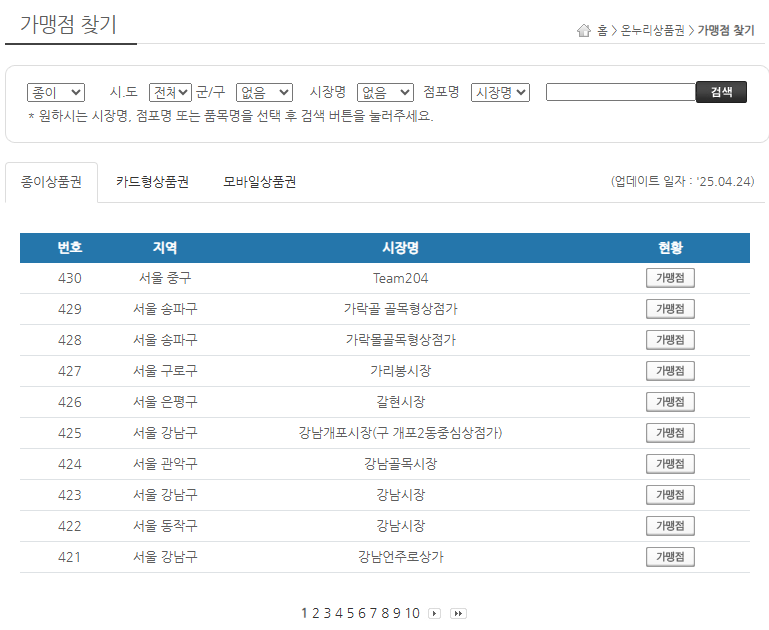Switch to 카드형상품권 tab
Screen dimensions: 769x630
tap(153, 182)
